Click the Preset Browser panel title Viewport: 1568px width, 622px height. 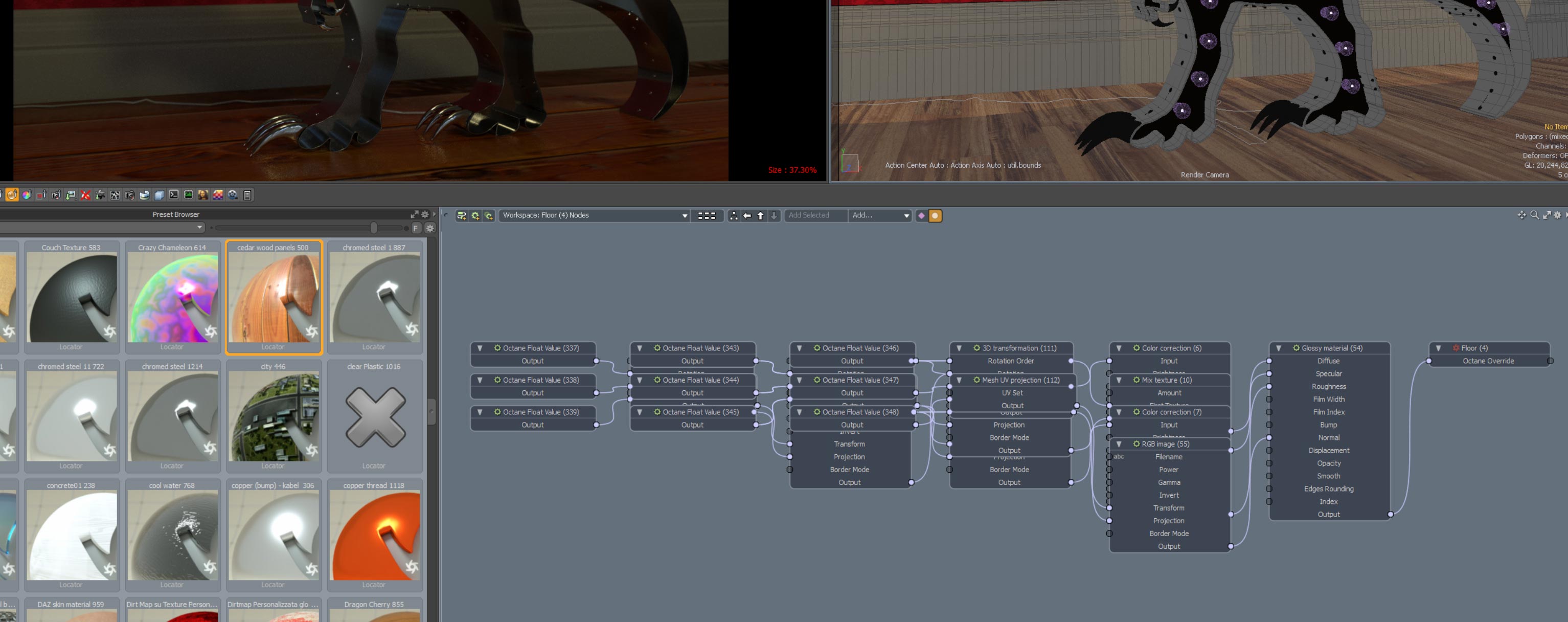click(x=176, y=214)
